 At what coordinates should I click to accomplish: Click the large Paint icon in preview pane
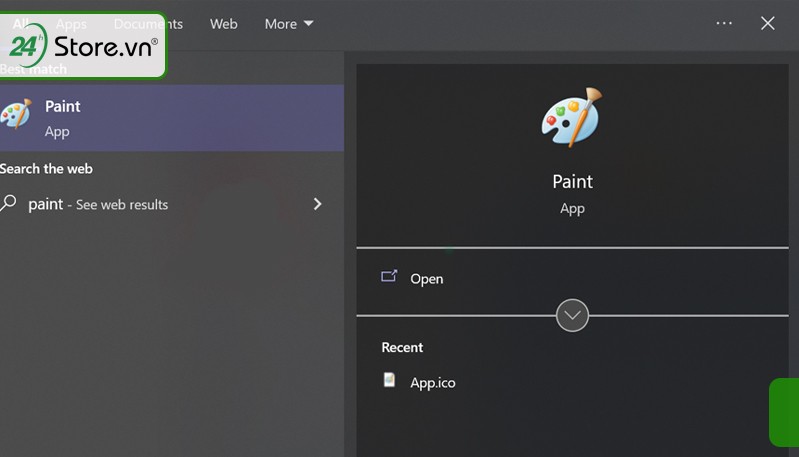[x=572, y=118]
